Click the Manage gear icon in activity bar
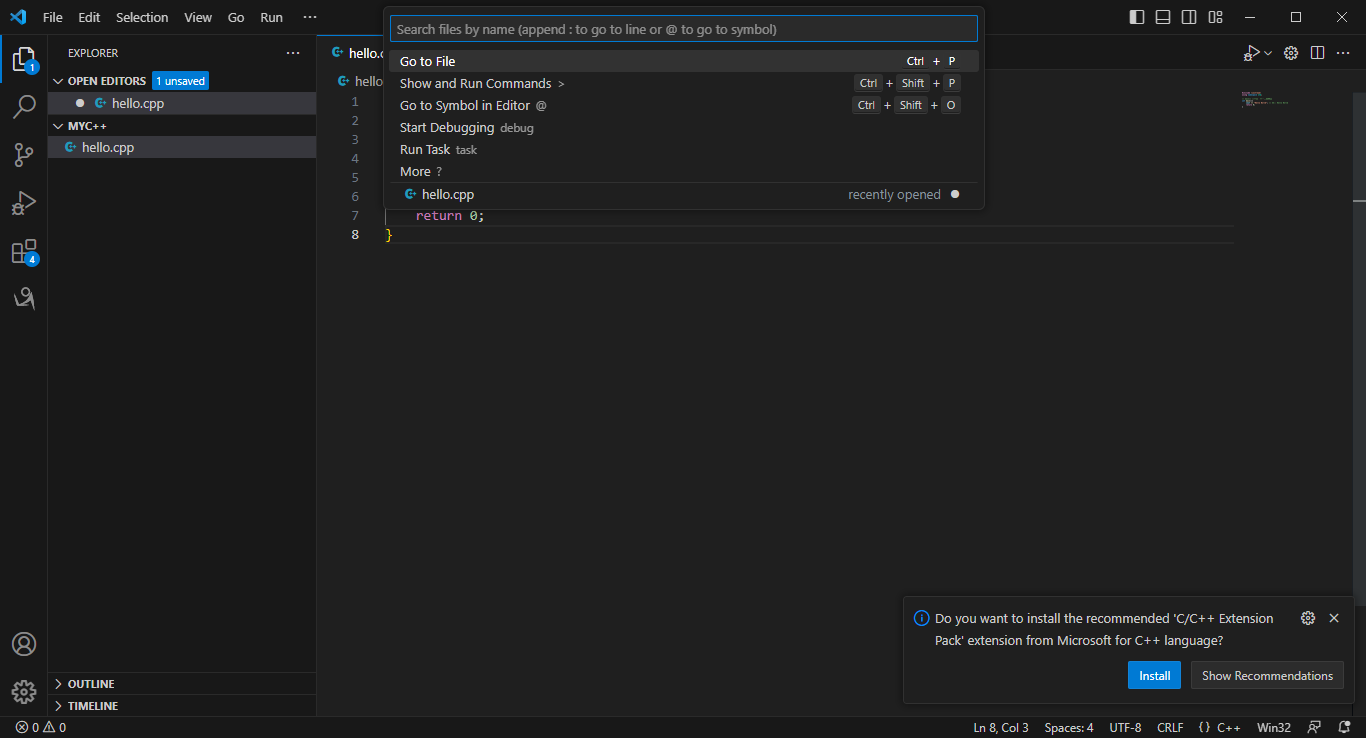 tap(24, 691)
